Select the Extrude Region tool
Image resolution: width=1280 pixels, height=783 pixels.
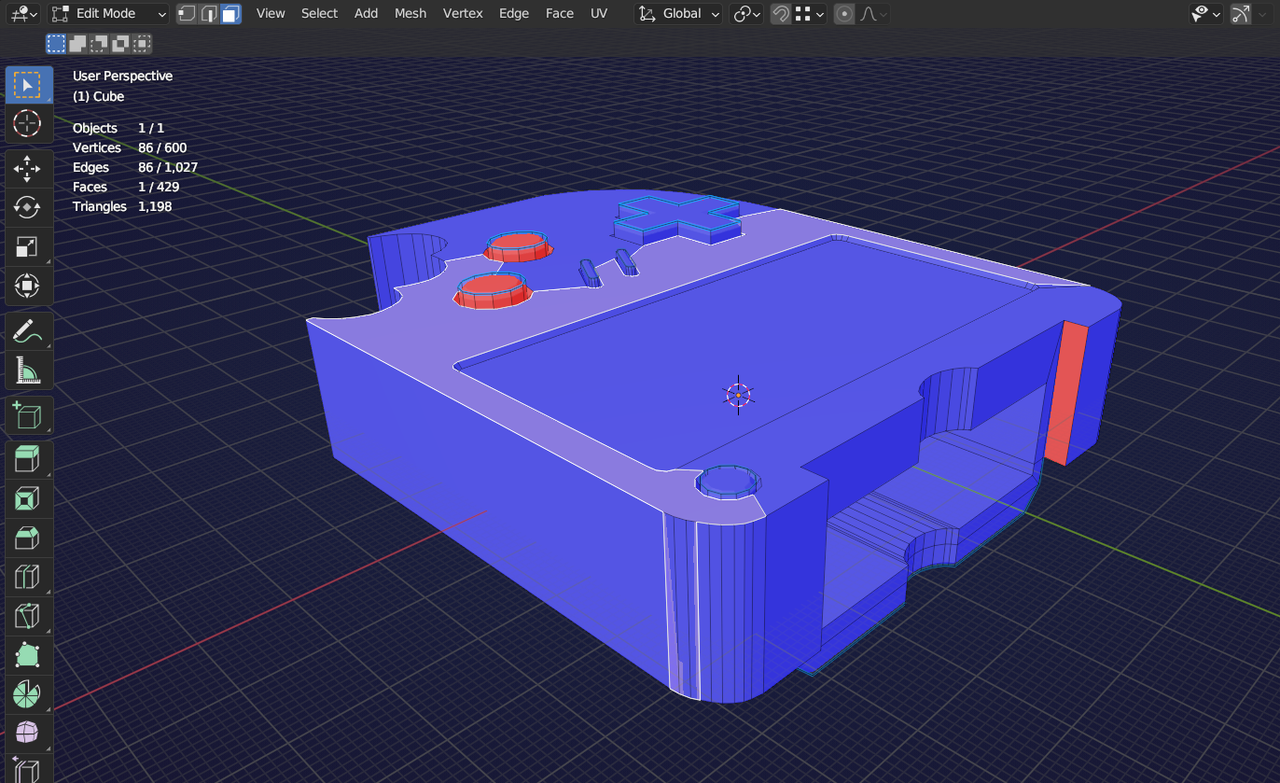click(27, 460)
